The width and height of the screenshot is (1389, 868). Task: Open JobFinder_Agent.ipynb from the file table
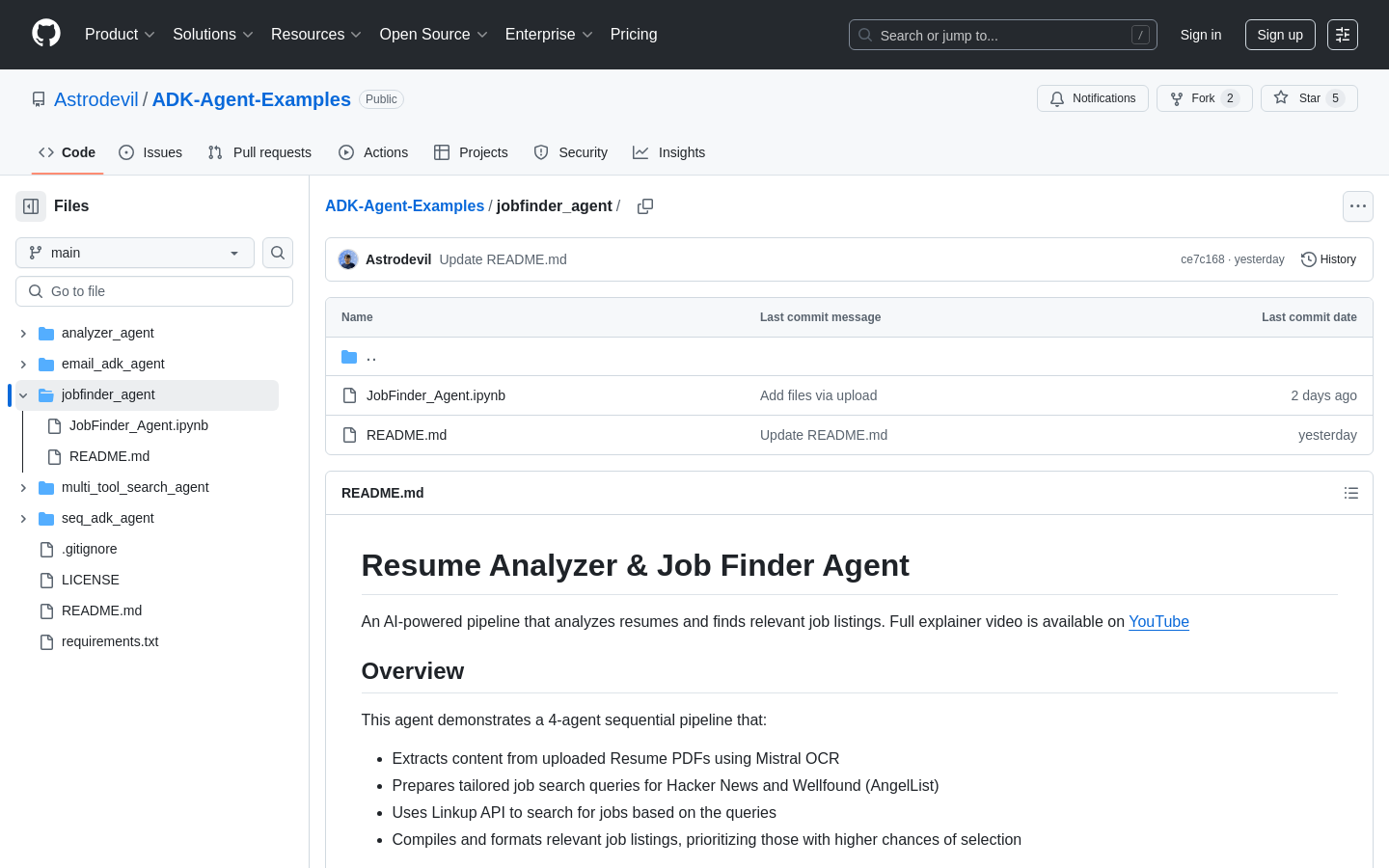[436, 395]
